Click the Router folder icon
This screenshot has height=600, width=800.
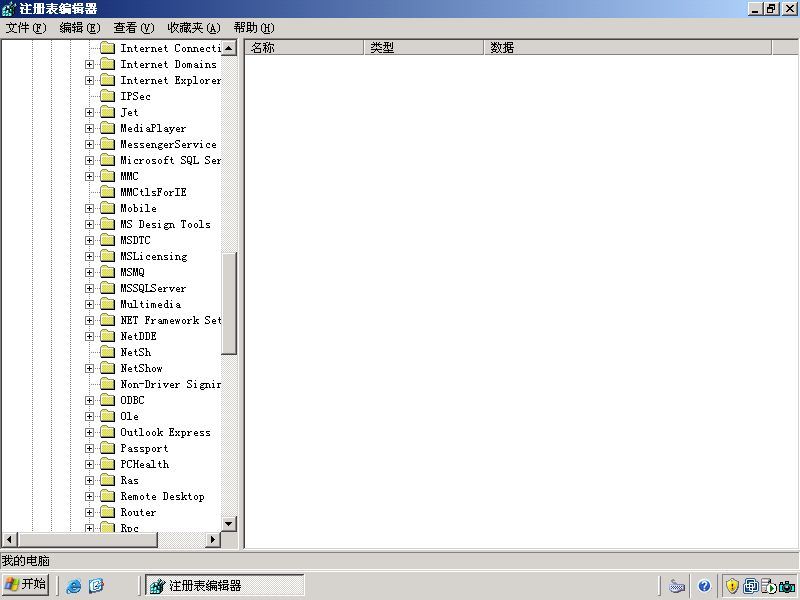(x=107, y=512)
